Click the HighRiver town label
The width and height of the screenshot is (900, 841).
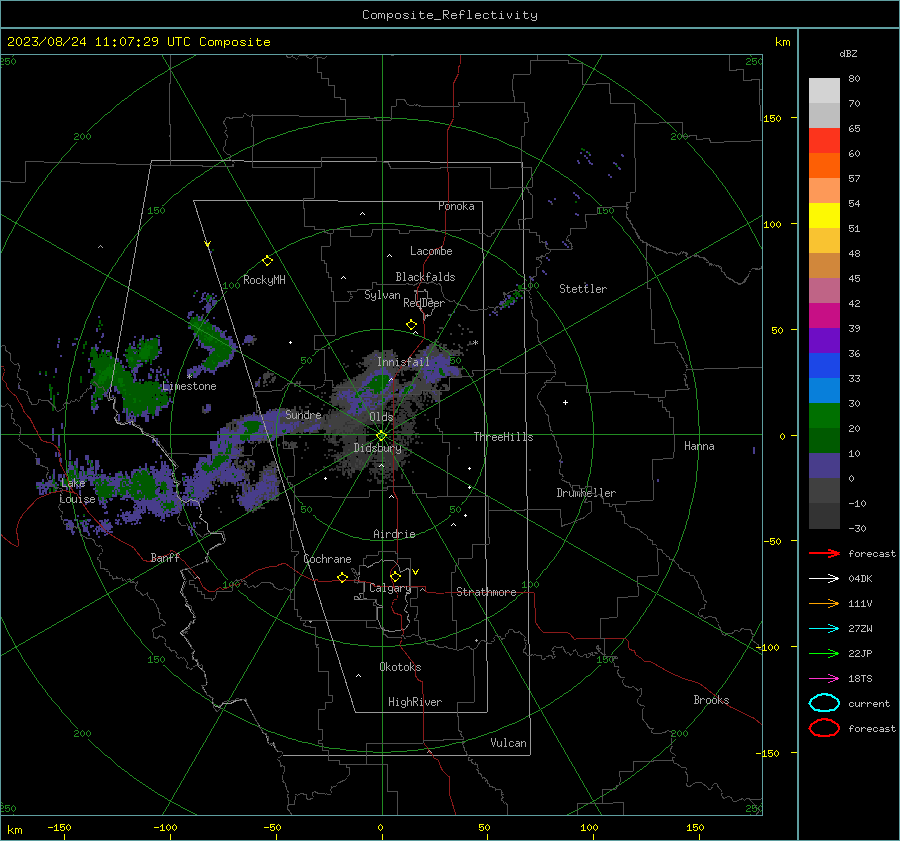tap(415, 702)
